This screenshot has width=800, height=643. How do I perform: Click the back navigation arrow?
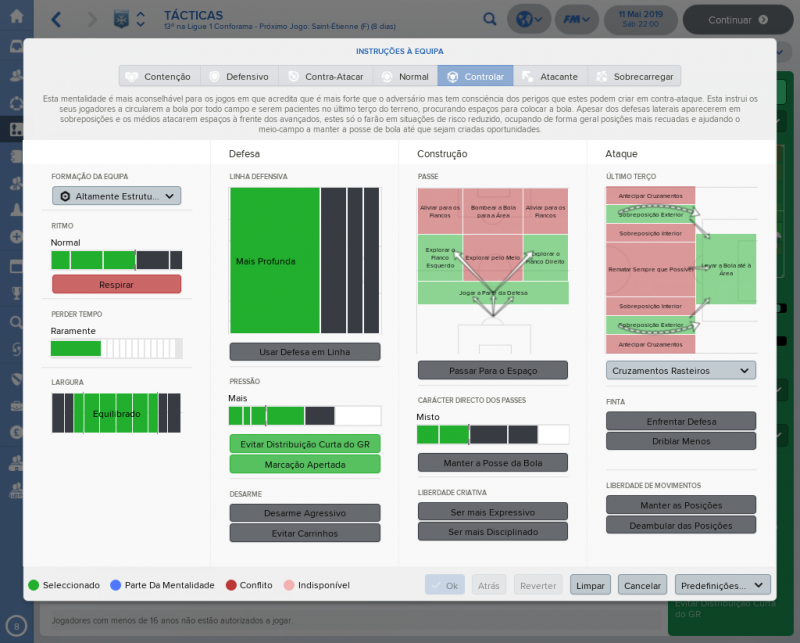click(x=56, y=19)
